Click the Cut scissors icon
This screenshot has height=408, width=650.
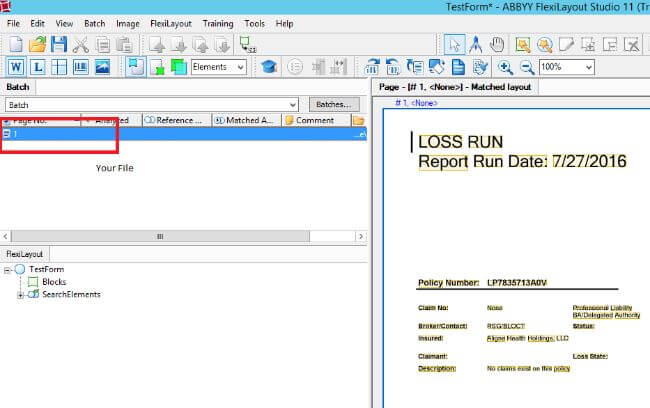81,44
